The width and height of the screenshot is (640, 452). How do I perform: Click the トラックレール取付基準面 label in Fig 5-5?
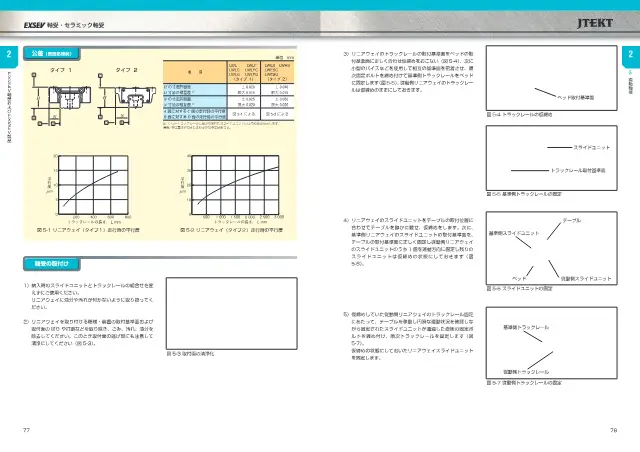578,170
